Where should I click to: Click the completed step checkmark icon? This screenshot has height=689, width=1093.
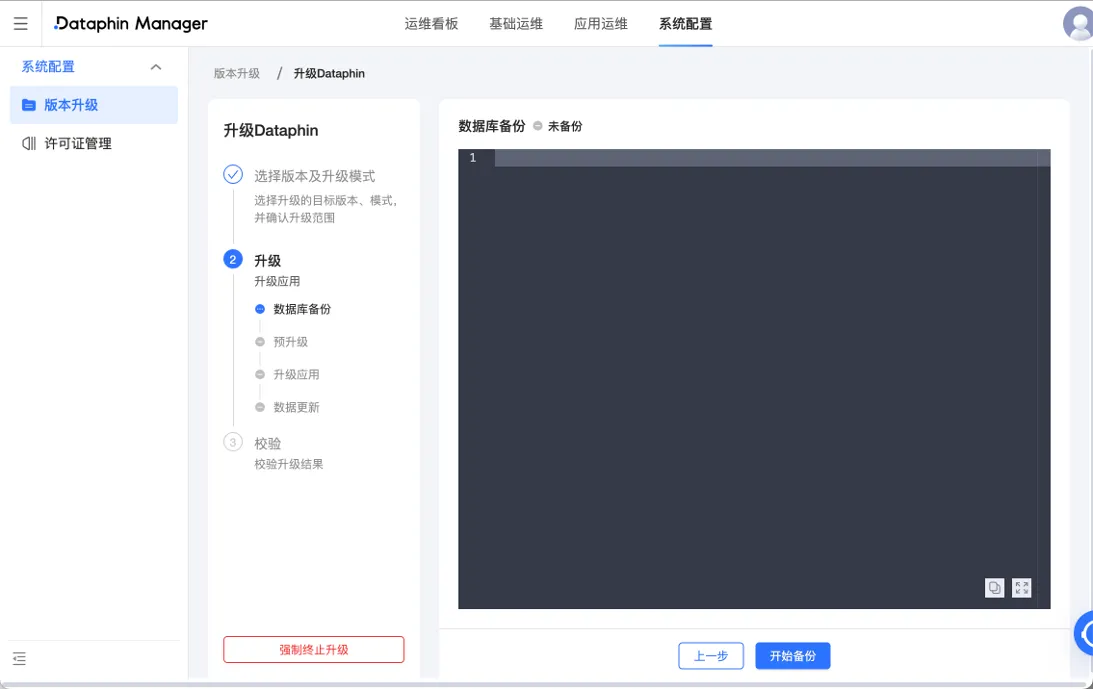(233, 174)
